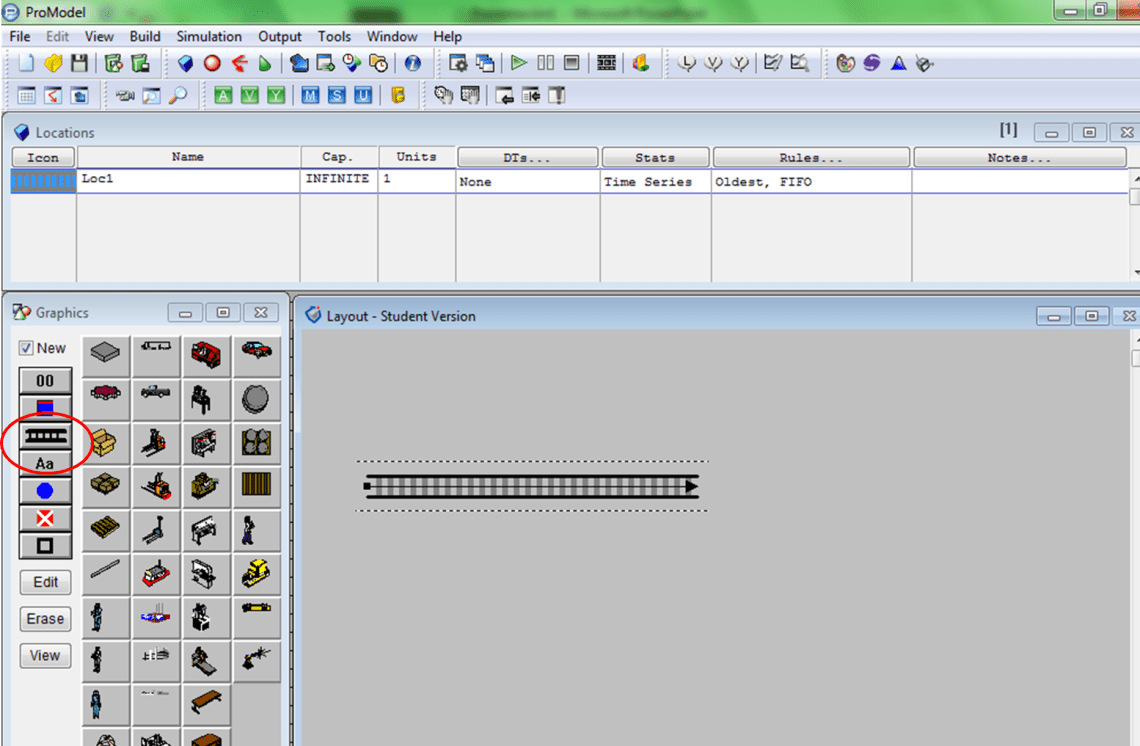1140x746 pixels.
Task: Select the conveyor/queue graphic tool
Action: pos(45,436)
